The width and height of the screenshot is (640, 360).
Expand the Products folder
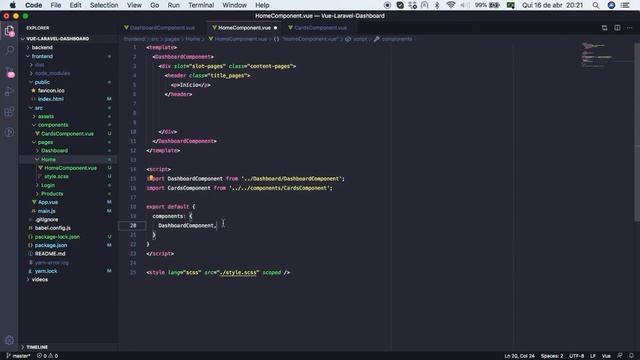[52, 193]
